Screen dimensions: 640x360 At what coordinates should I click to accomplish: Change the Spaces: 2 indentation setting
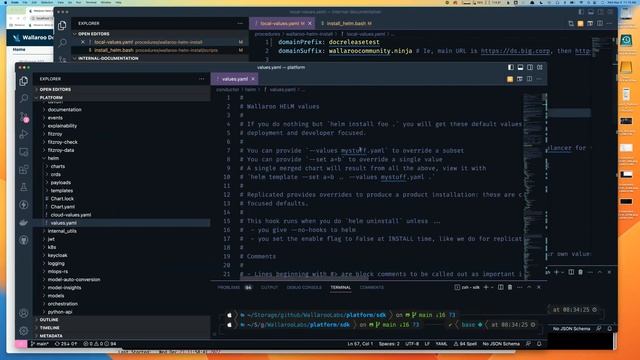(389, 344)
